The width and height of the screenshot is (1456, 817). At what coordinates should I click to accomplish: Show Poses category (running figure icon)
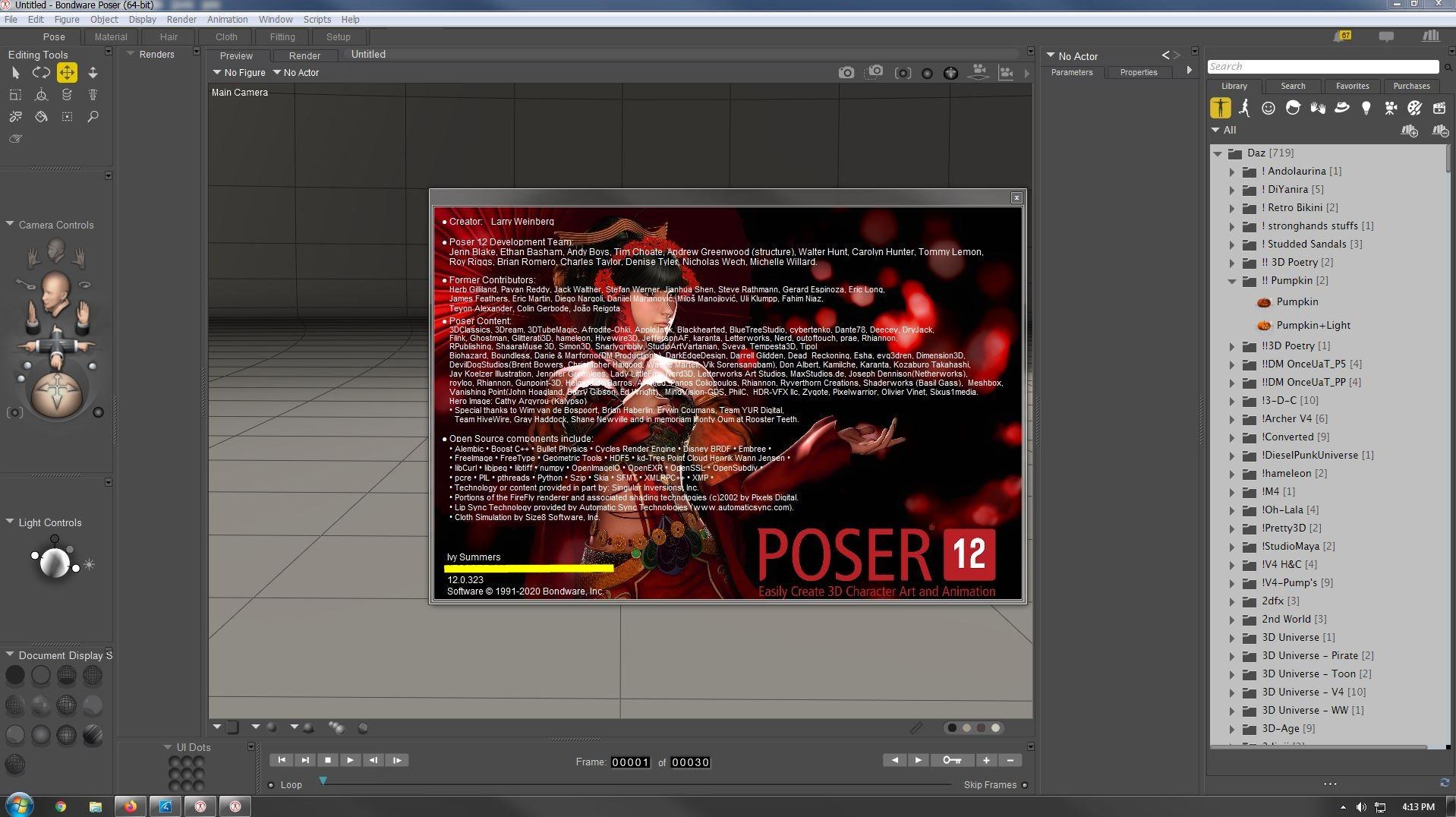click(1244, 108)
